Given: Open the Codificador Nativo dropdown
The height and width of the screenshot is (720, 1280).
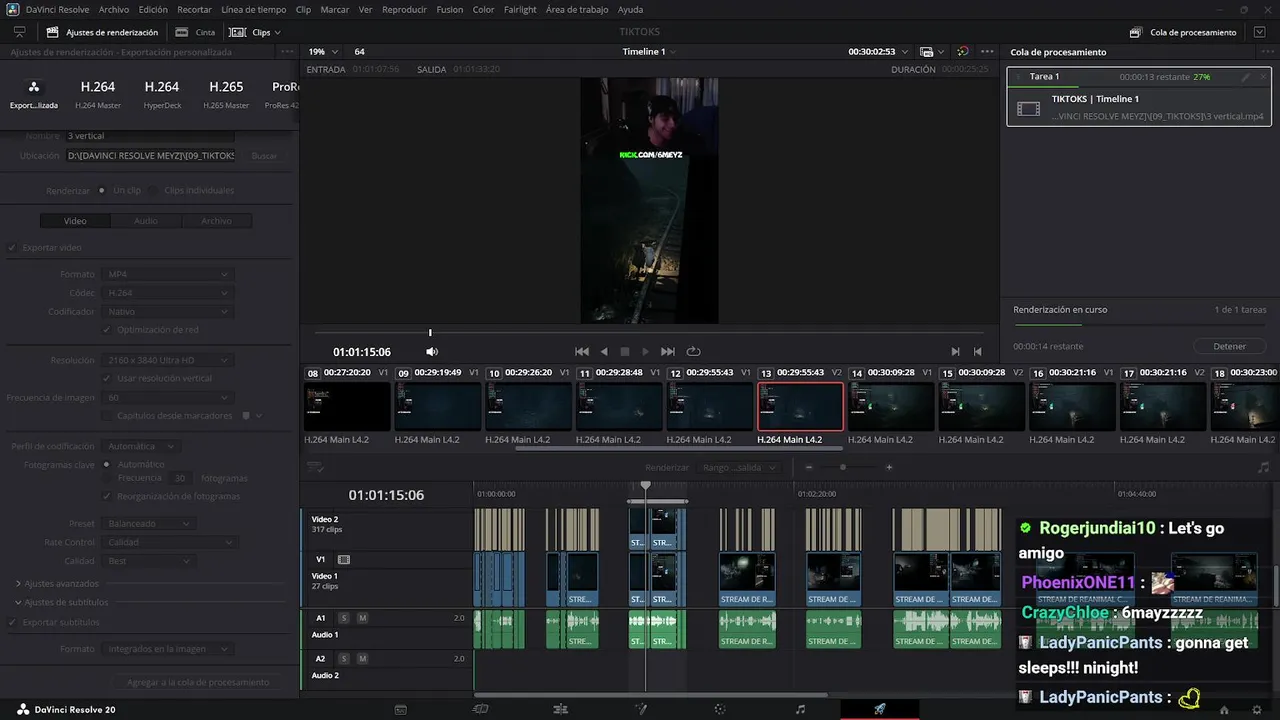Looking at the screenshot, I should click(166, 312).
